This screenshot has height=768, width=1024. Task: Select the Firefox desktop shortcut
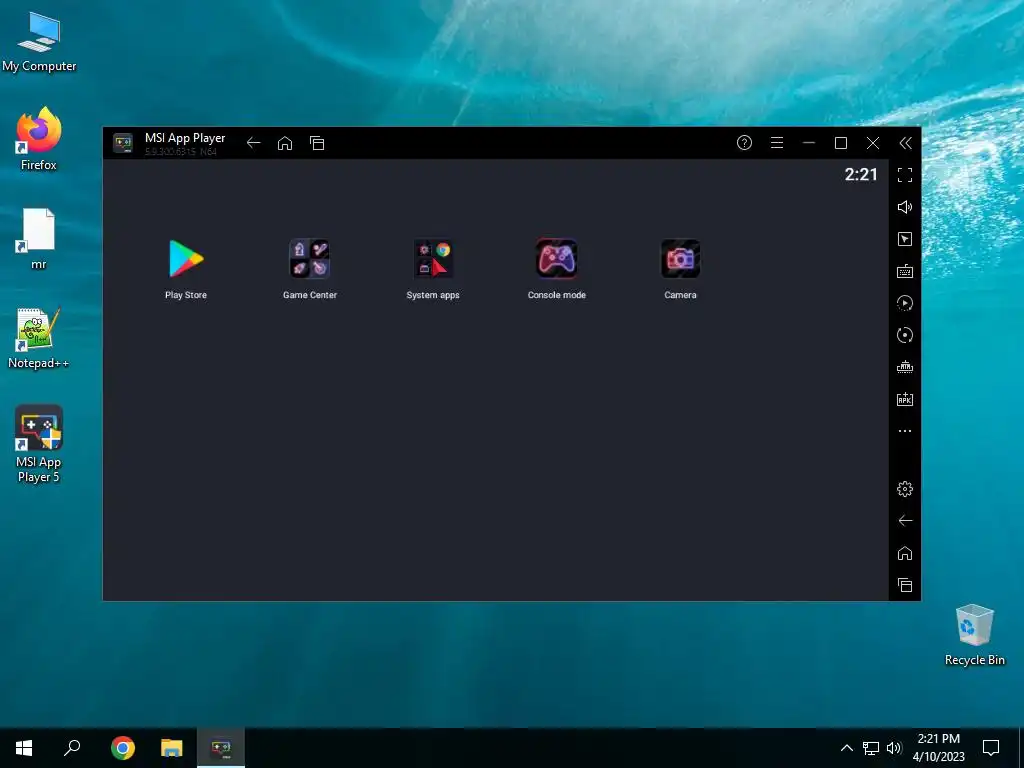coord(39,140)
